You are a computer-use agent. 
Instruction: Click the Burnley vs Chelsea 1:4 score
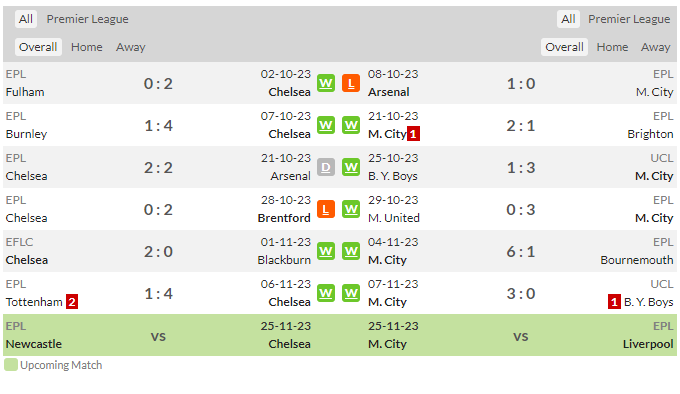(158, 126)
